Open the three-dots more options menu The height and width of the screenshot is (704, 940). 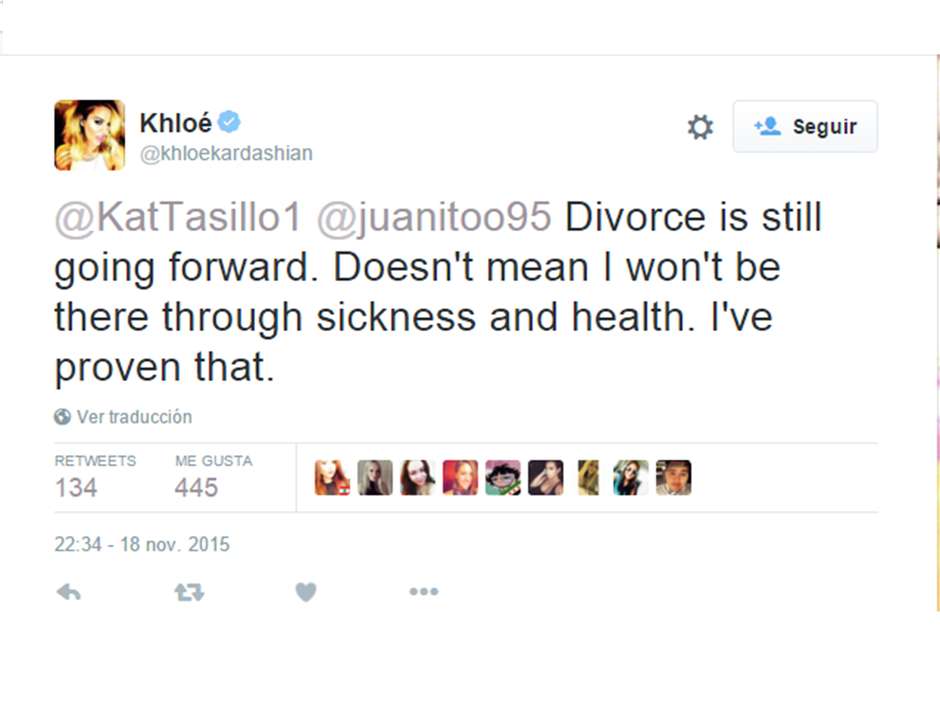point(424,592)
